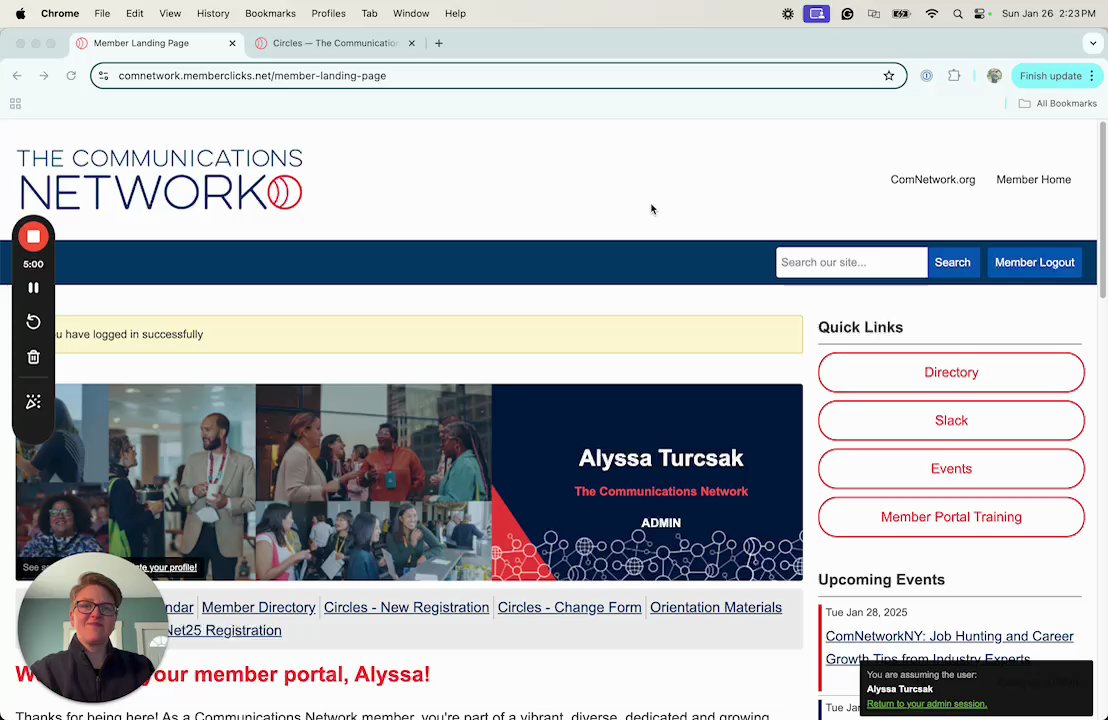The width and height of the screenshot is (1108, 720).
Task: Pause the screen recording
Action: [33, 288]
